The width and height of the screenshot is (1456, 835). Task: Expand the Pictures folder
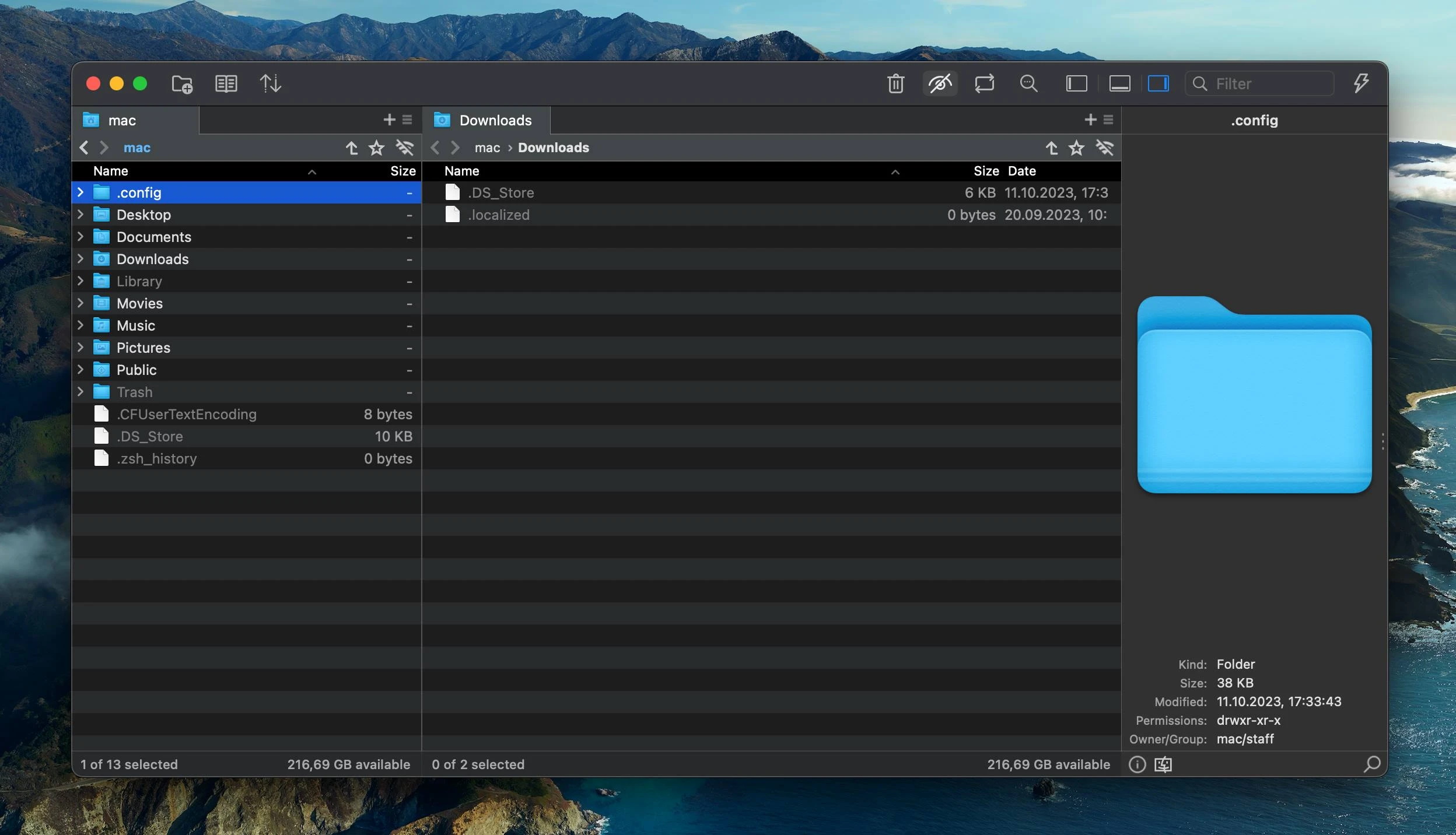click(x=80, y=347)
